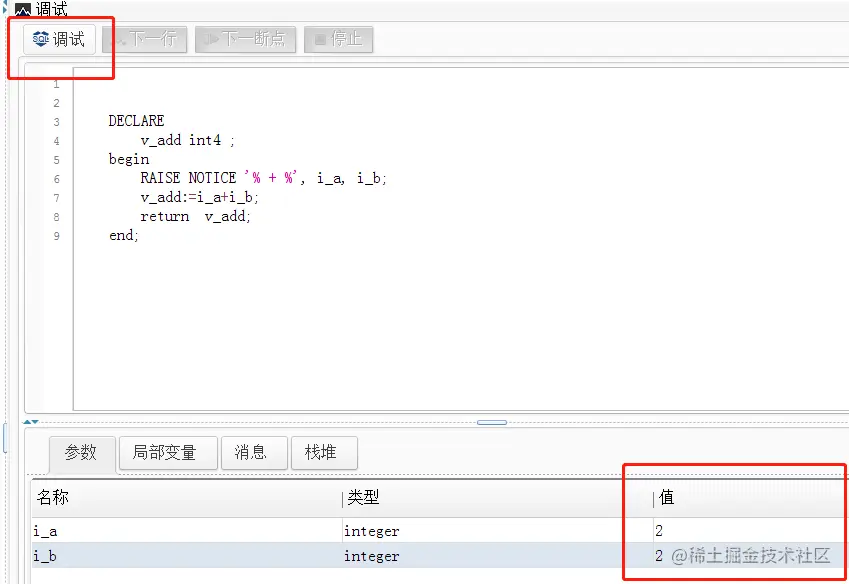Click the 调试 panel title icon
849x584 pixels.
point(23,9)
